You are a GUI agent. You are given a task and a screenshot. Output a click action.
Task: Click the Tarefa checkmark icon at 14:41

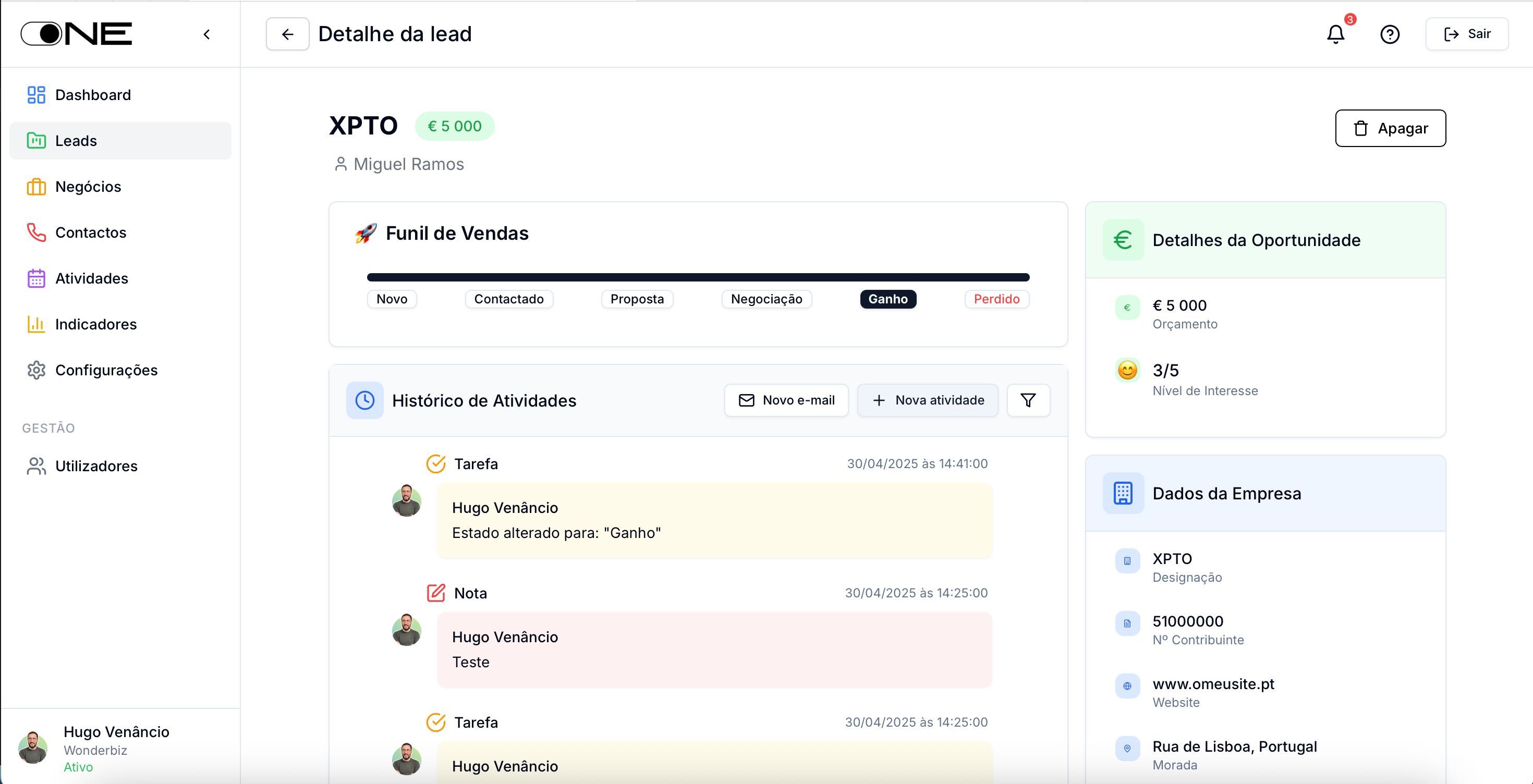(x=435, y=463)
